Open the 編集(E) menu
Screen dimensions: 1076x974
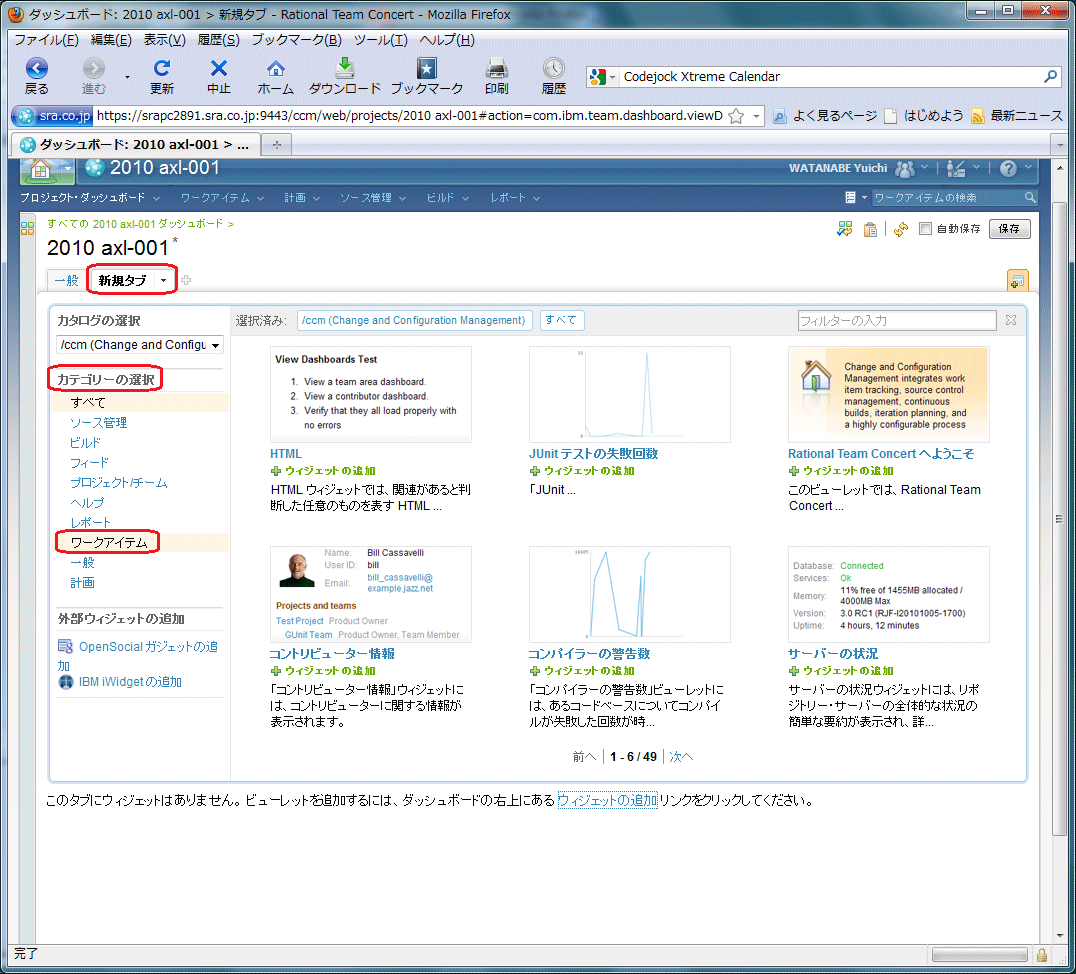click(x=111, y=40)
